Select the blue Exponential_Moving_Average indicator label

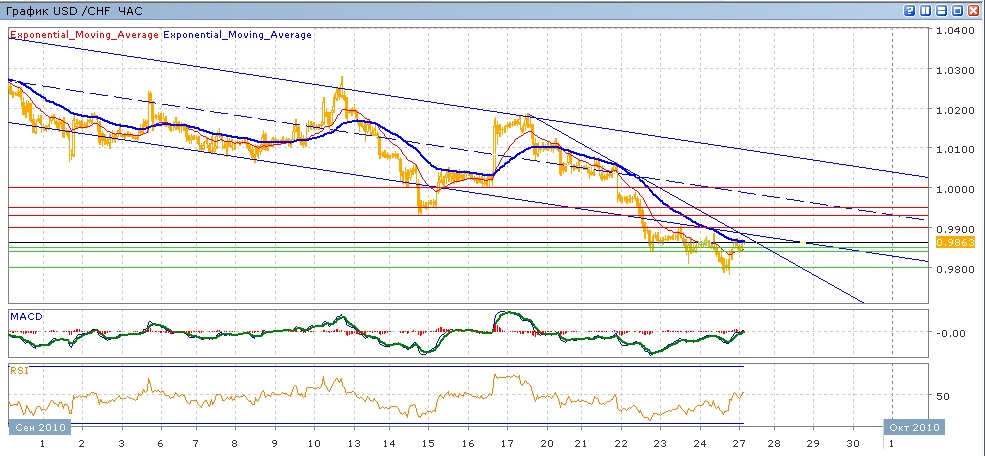tap(237, 34)
